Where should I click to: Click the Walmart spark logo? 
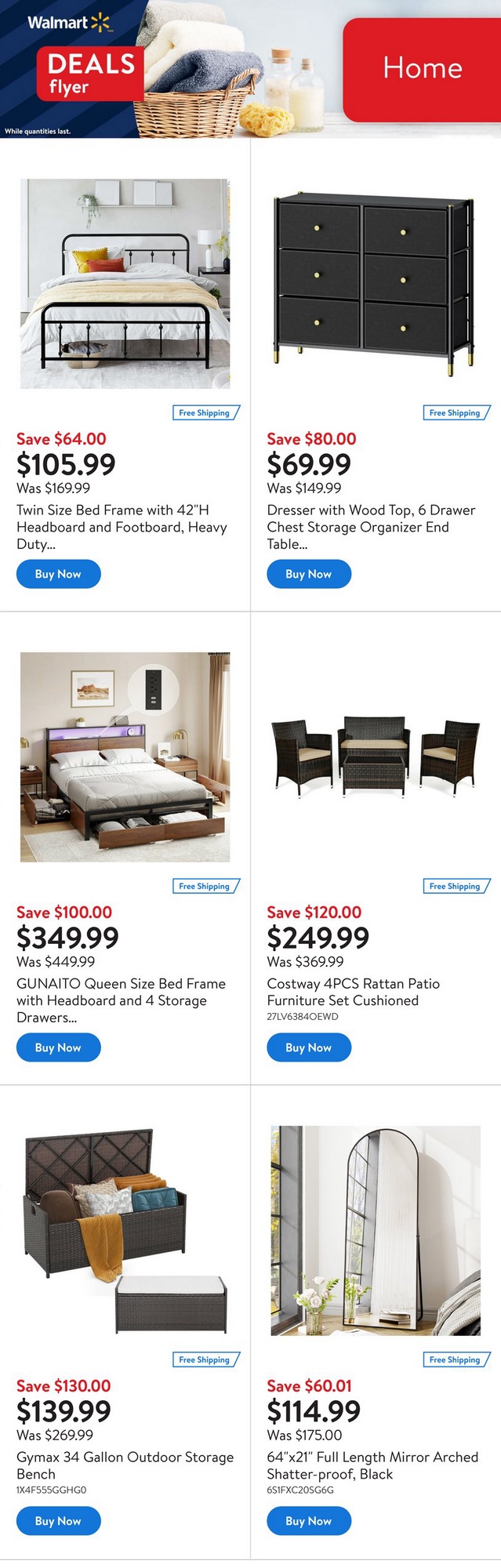click(x=100, y=23)
